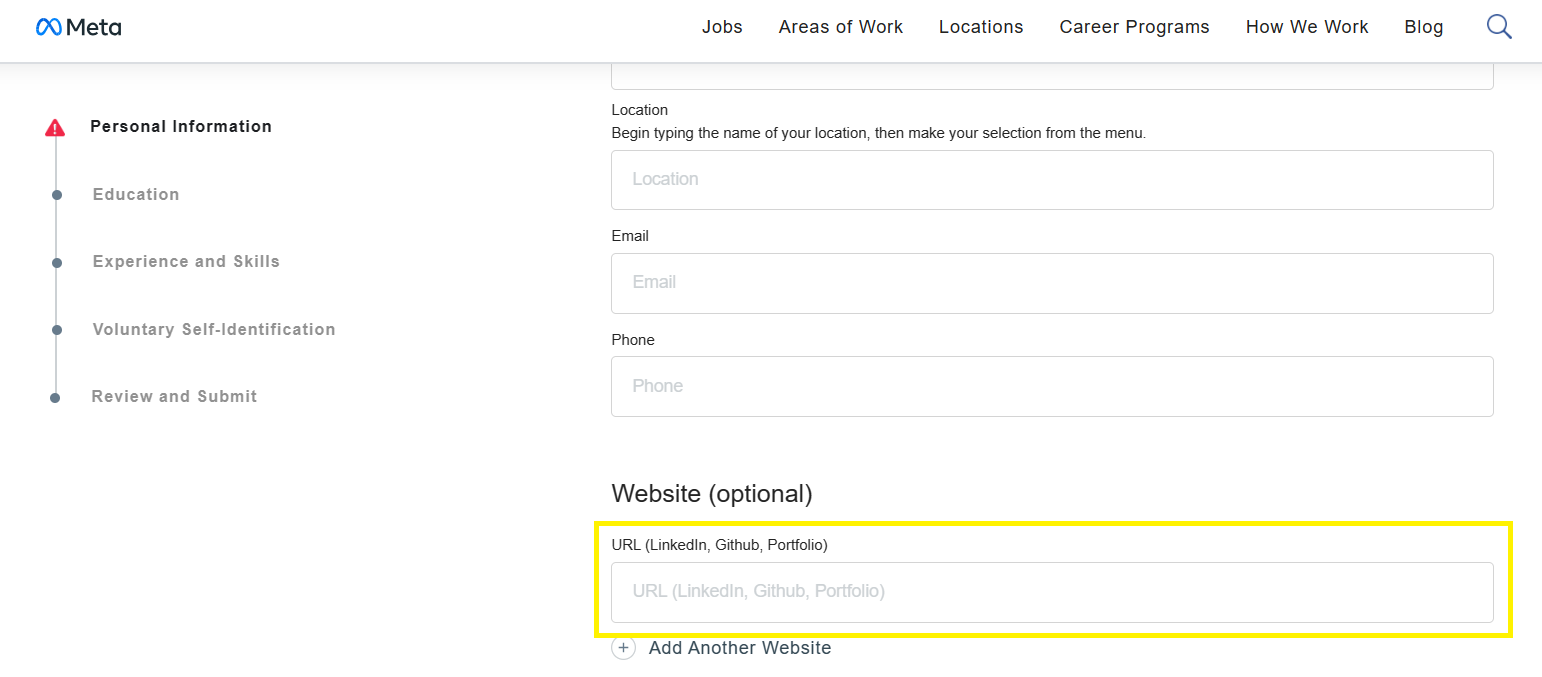Go to Experience and Skills step
Screen dimensions: 1542x677
pos(186,261)
